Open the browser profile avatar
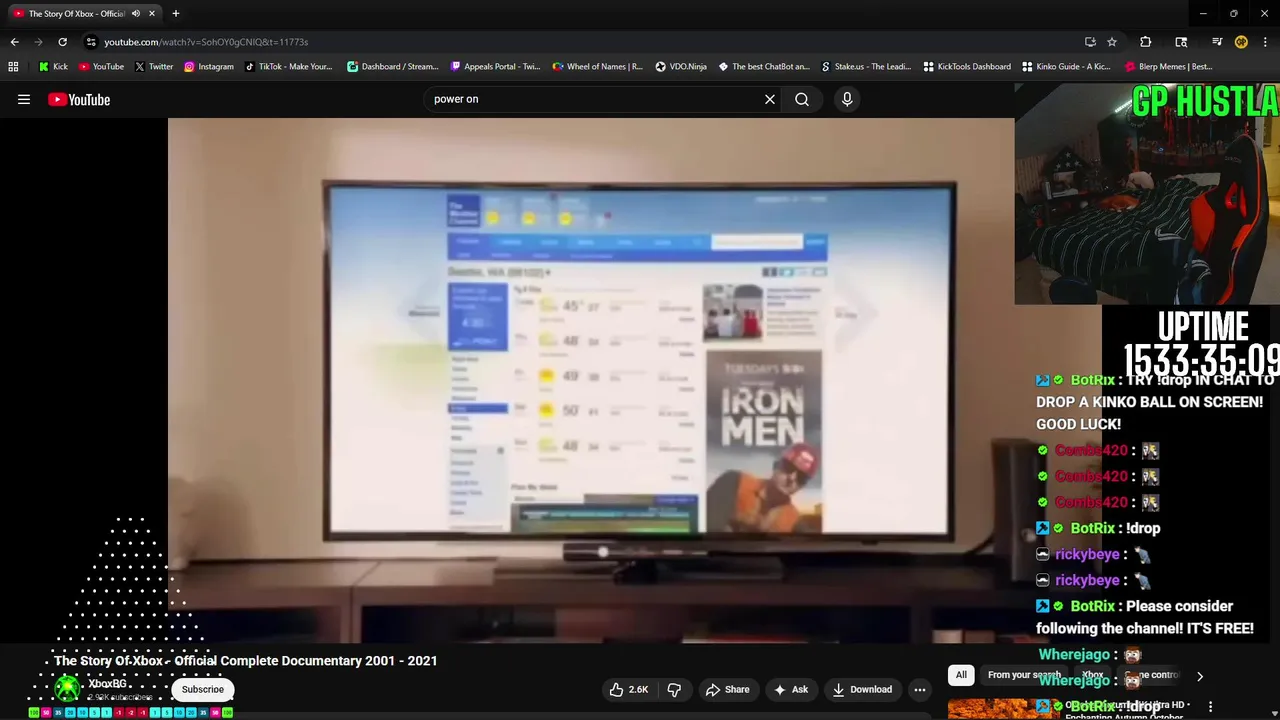Screen dimensions: 1280x720 [x=1241, y=42]
